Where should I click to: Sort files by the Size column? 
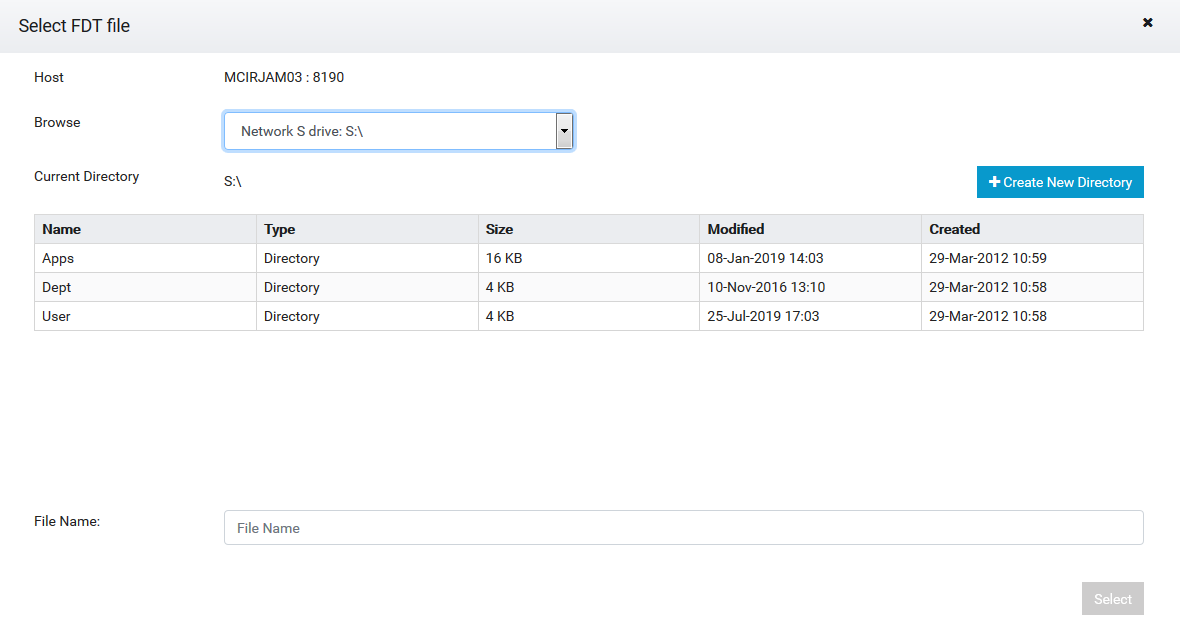click(498, 229)
